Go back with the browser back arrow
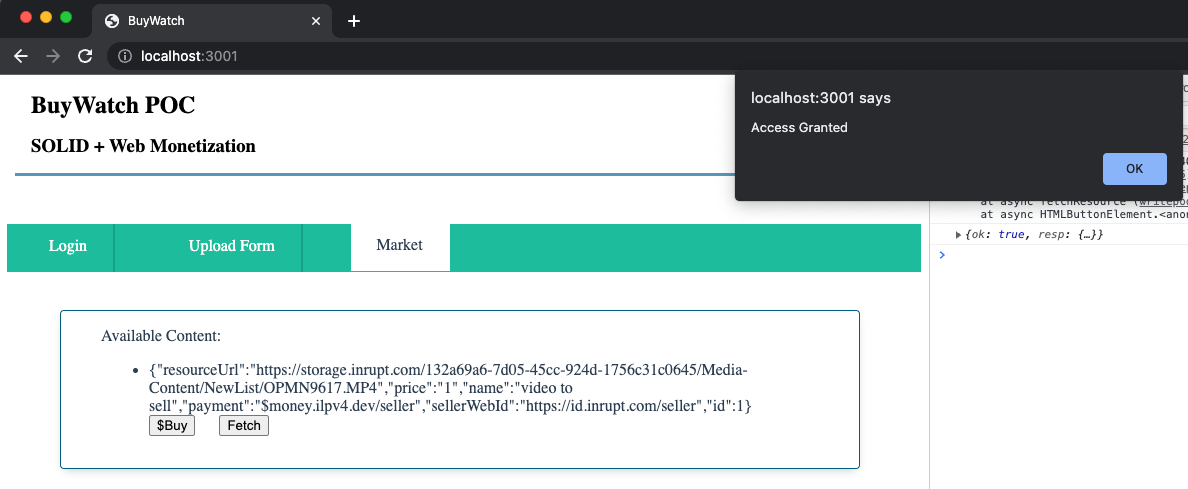The width and height of the screenshot is (1188, 489). click(x=21, y=56)
